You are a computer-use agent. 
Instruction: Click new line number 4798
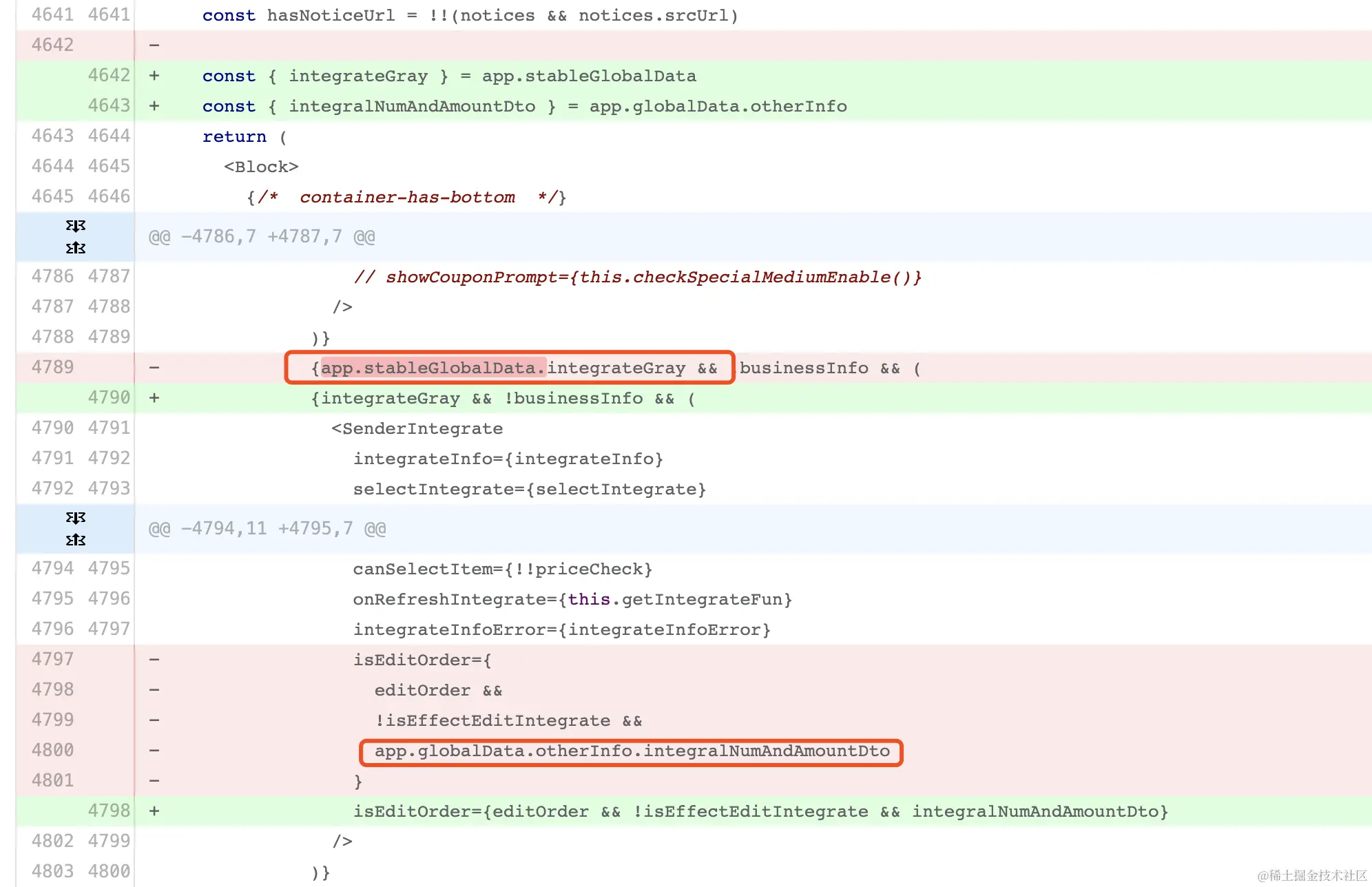pos(109,811)
